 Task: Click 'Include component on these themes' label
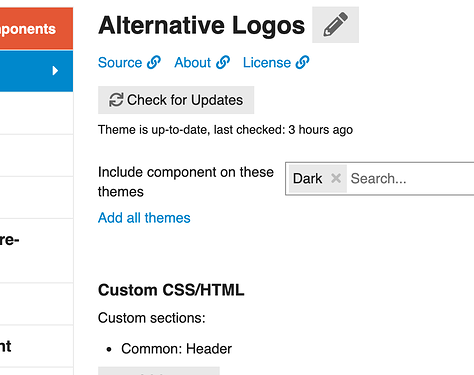186,182
